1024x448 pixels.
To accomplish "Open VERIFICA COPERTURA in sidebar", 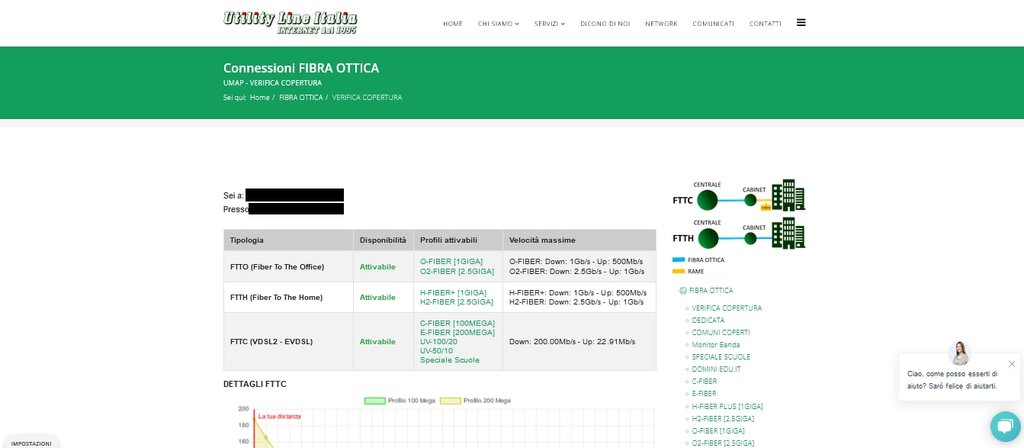I will tap(727, 308).
